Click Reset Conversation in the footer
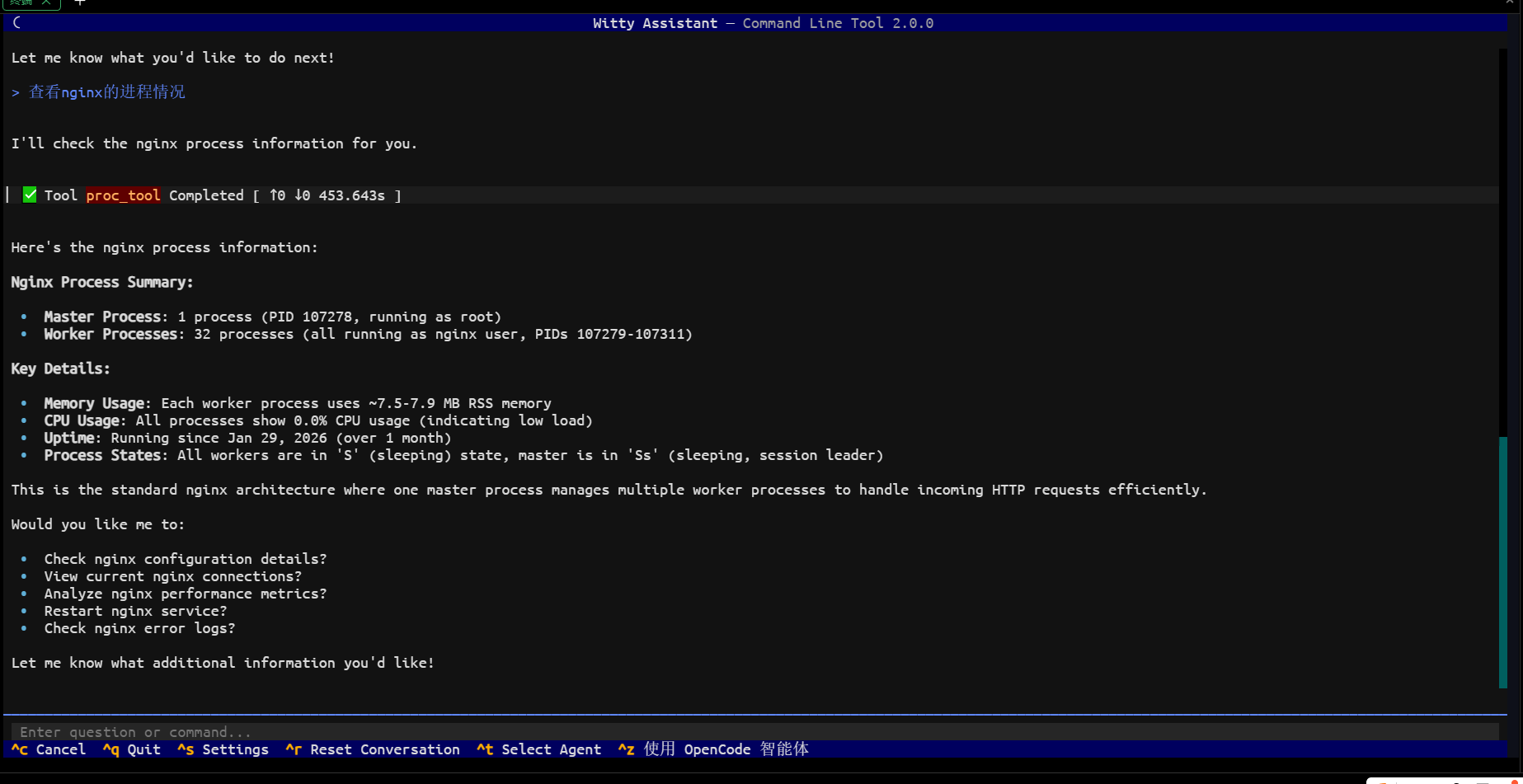The height and width of the screenshot is (784, 1523). coord(373,749)
